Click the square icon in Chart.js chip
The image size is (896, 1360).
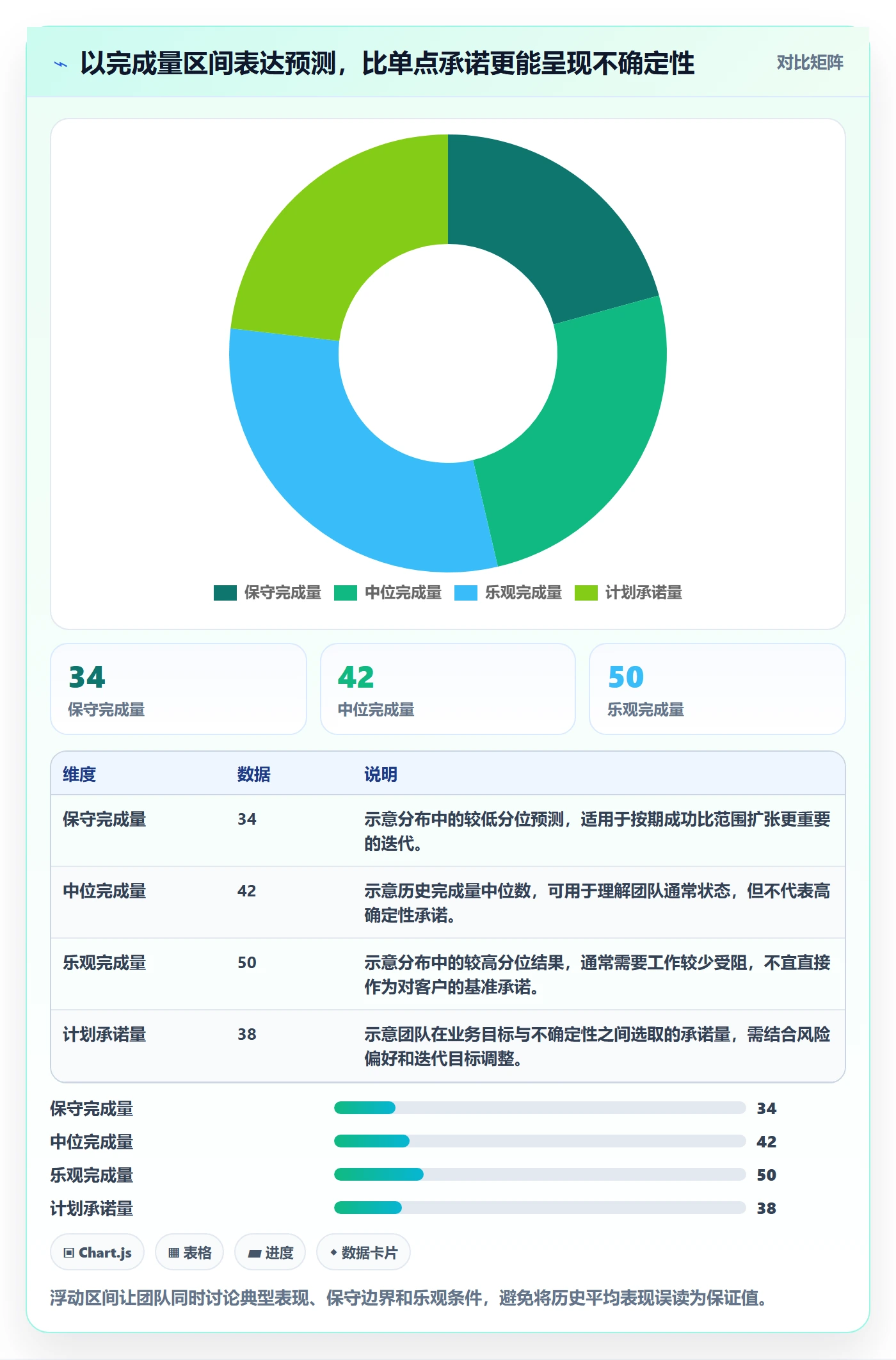[x=69, y=1253]
